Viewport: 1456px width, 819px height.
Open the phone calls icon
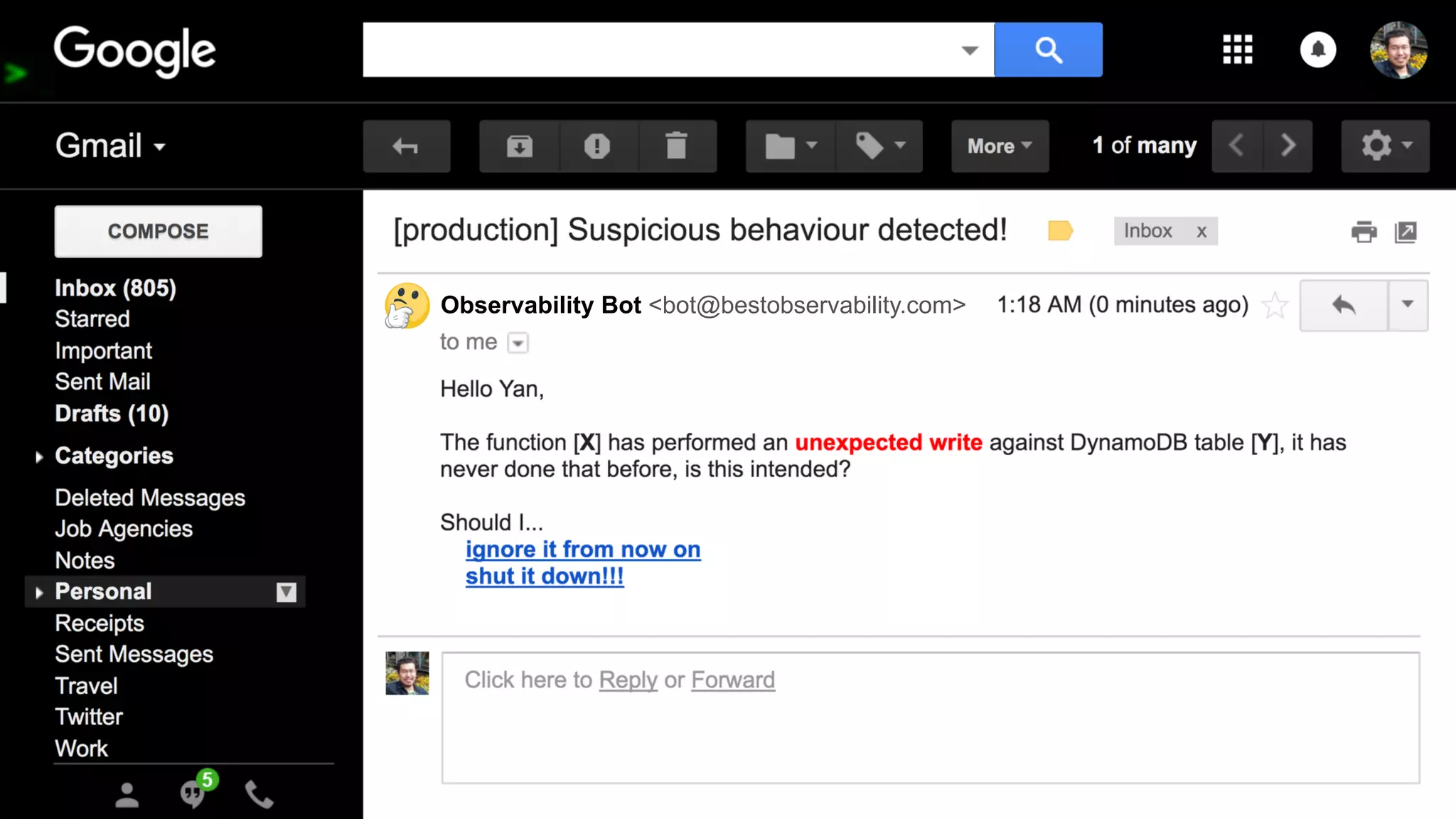coord(259,795)
